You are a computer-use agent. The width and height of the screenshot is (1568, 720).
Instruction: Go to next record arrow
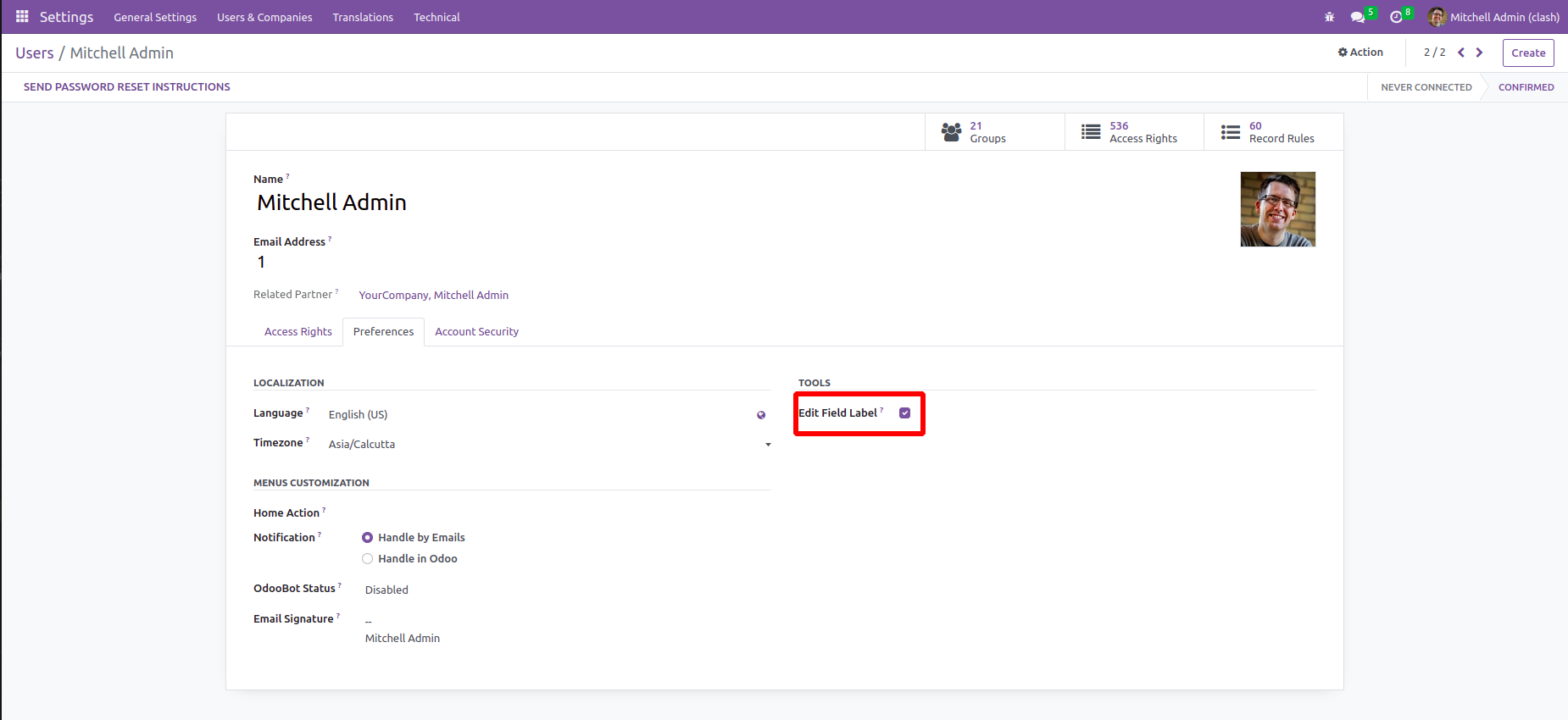pos(1480,53)
